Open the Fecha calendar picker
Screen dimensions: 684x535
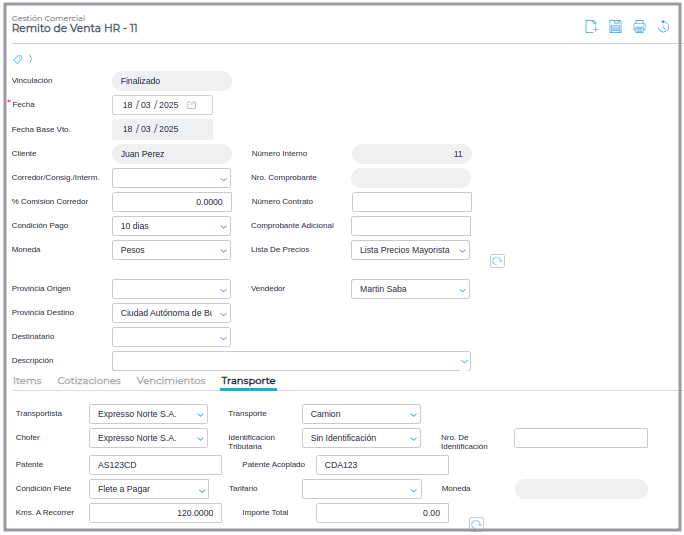click(192, 105)
